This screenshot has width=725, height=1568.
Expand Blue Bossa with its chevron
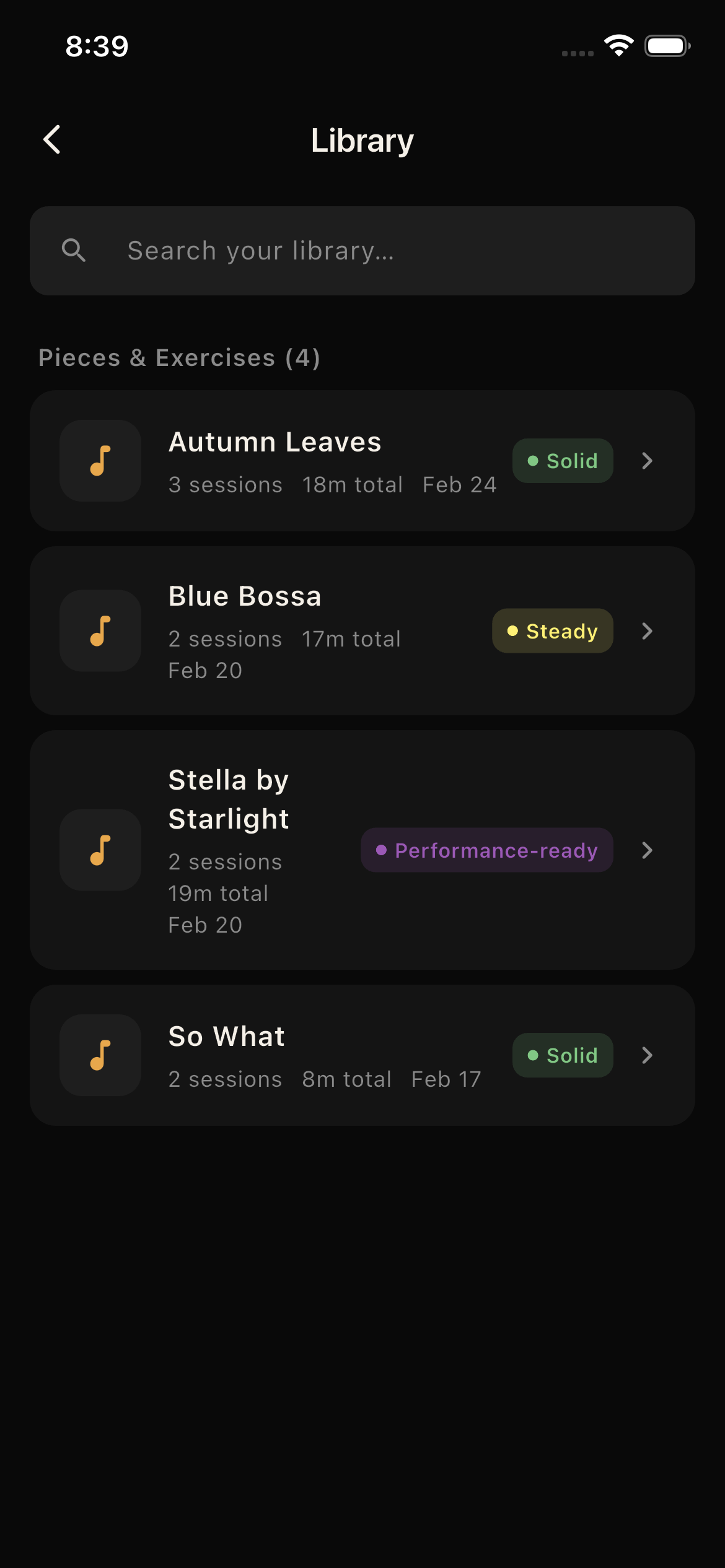648,631
